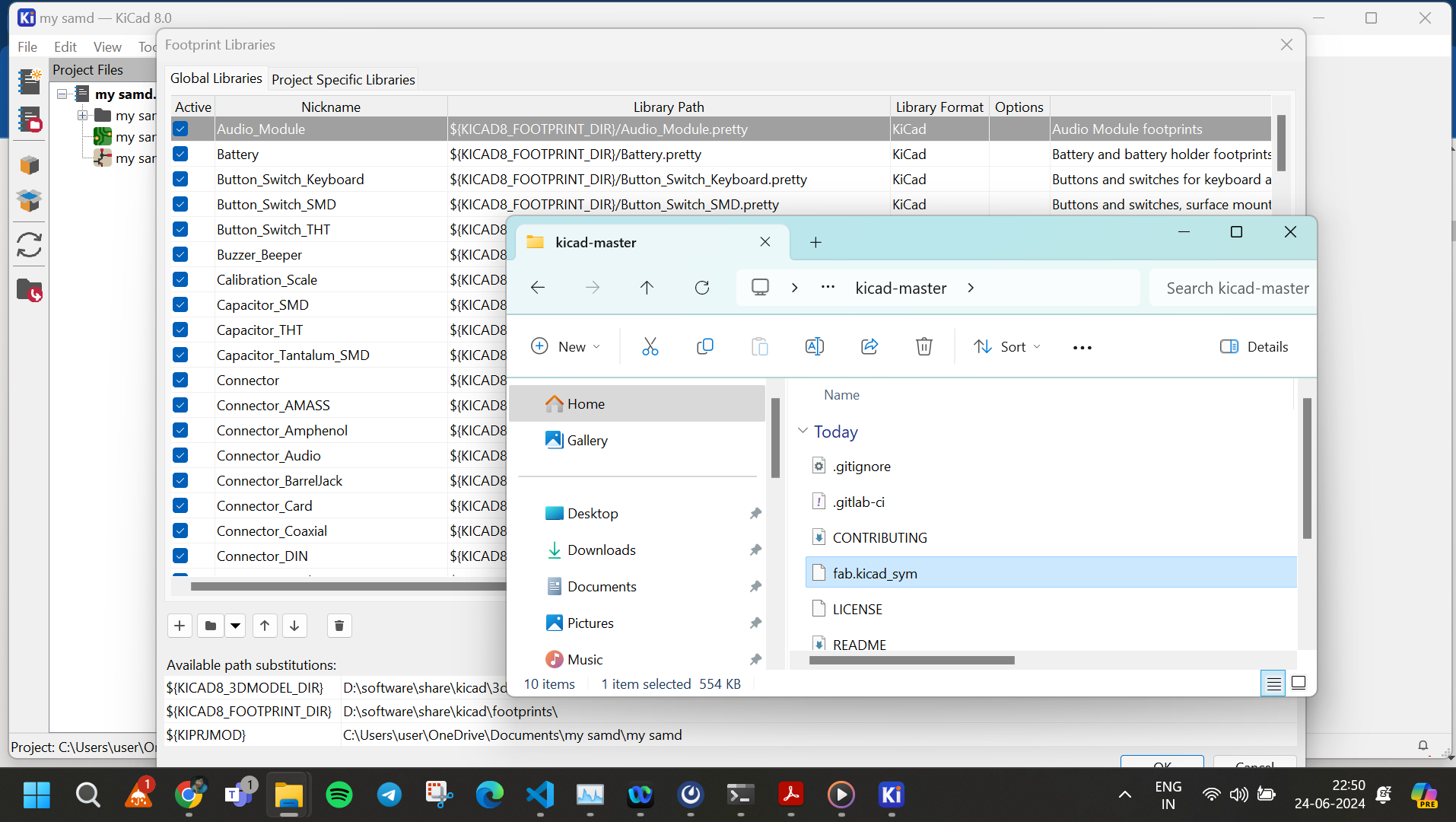Expand breadcrumb chevron after kicad-master
This screenshot has height=822, width=1456.
[971, 288]
